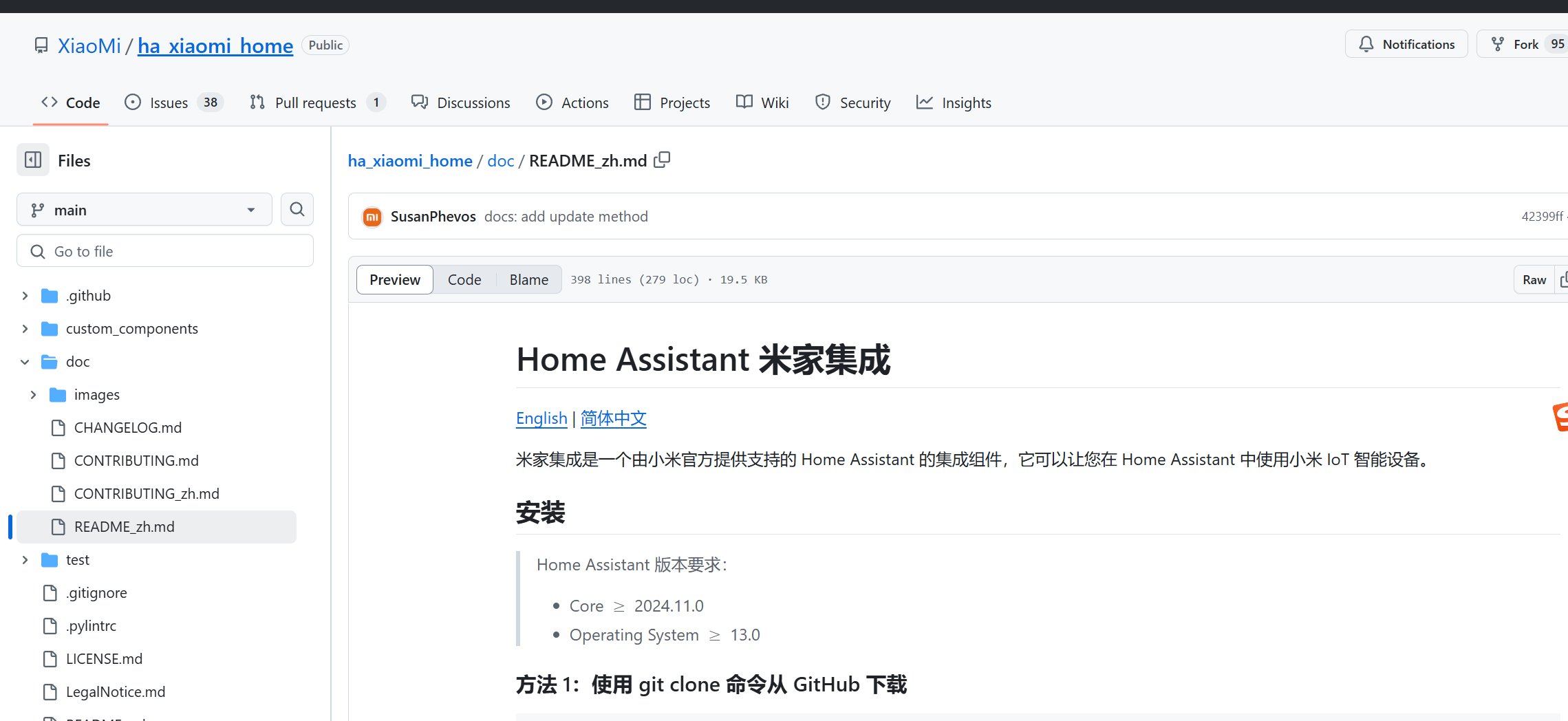Screen dimensions: 1568x721
Task: Focus the Go to file input
Action: 165,251
